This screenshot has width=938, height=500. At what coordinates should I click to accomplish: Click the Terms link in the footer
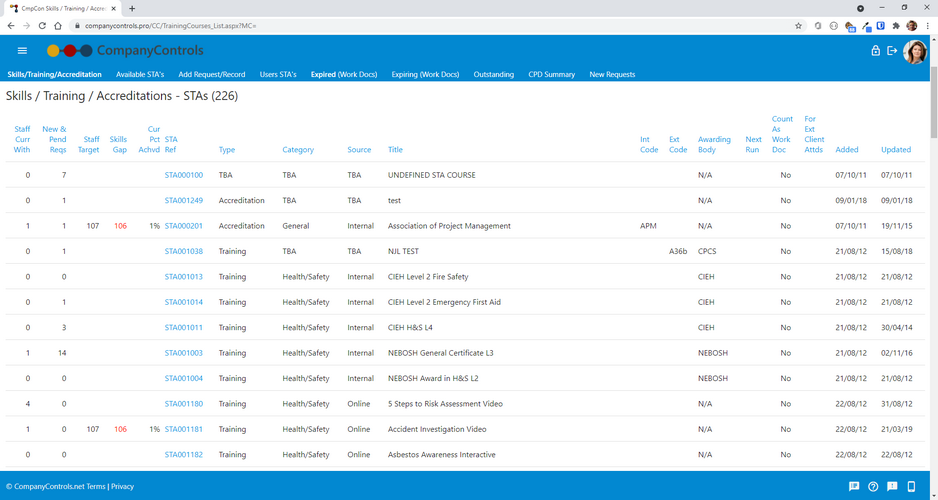96,486
